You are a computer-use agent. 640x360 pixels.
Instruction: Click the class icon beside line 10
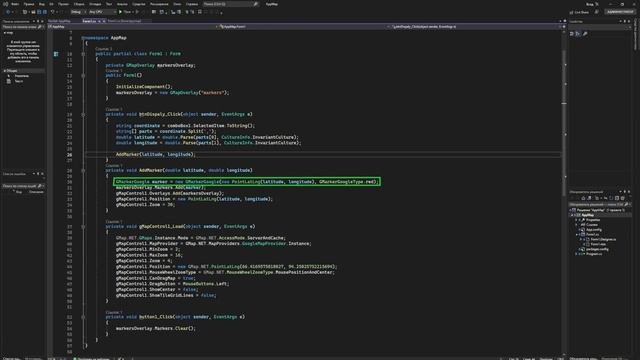(x=56, y=53)
